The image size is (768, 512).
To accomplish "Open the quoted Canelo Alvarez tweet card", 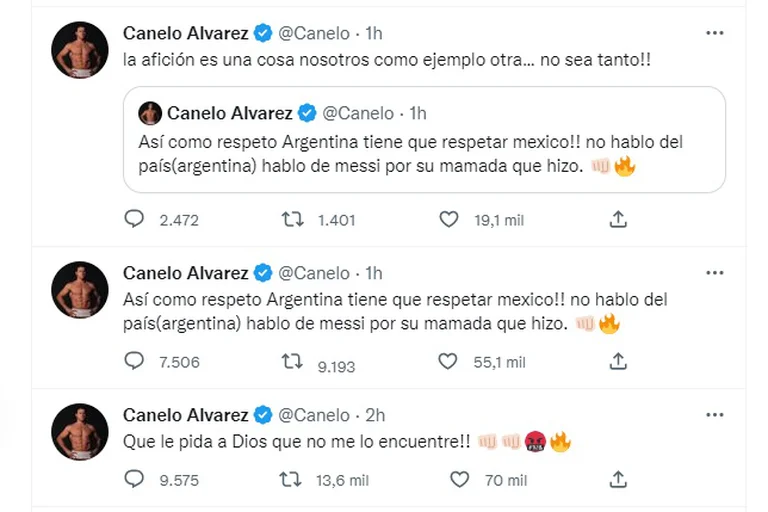I will tap(424, 140).
